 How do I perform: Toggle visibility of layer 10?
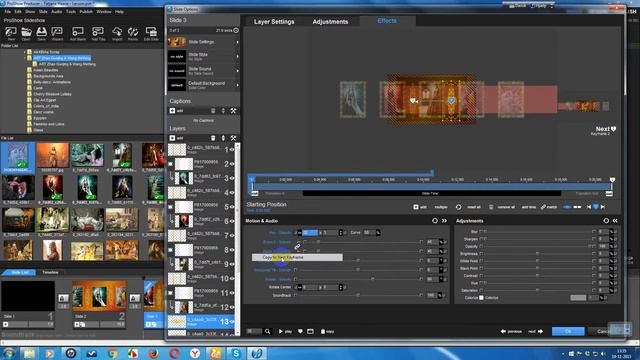(x=232, y=279)
